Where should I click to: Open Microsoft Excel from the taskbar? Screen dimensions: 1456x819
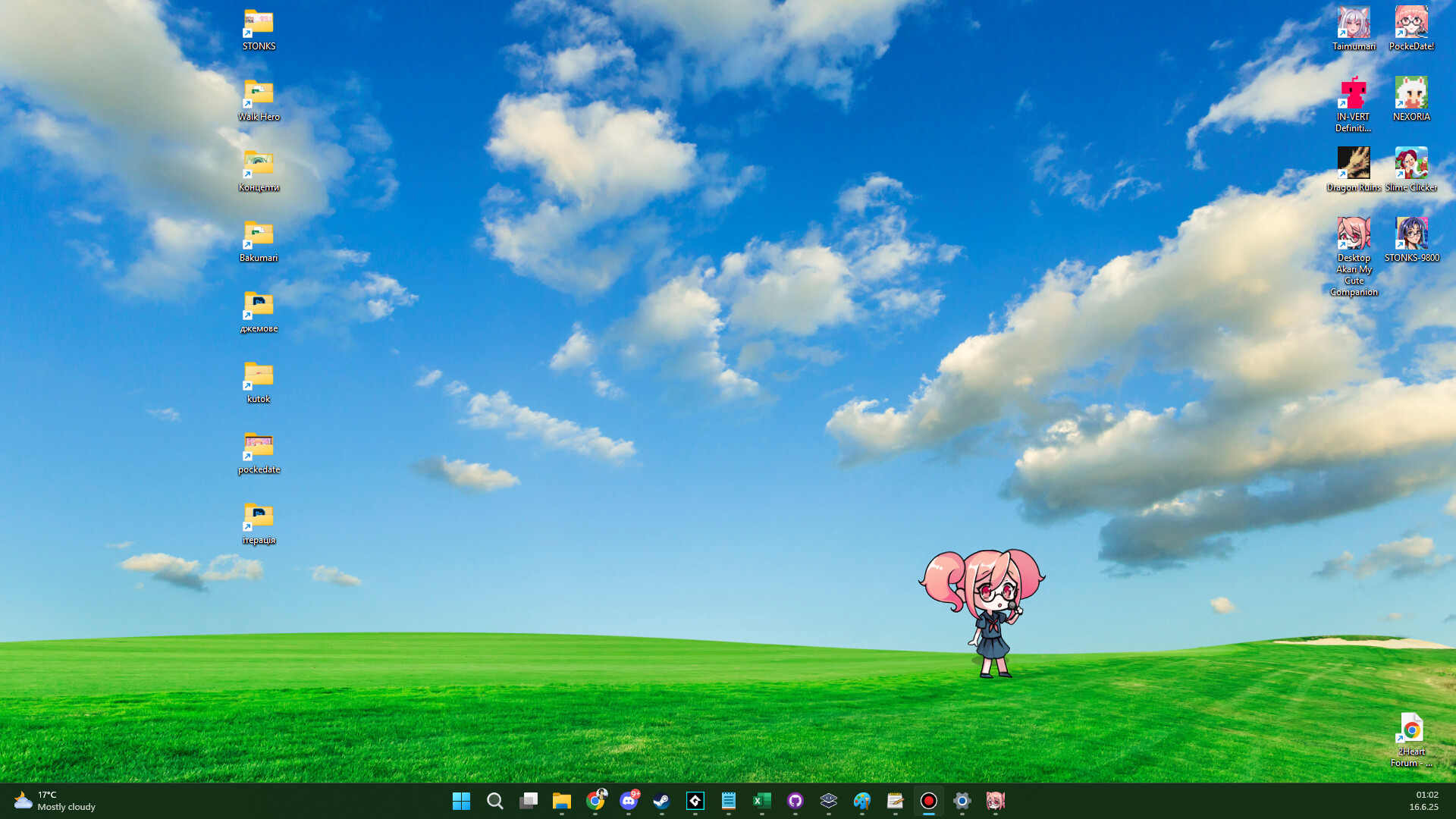click(x=762, y=801)
